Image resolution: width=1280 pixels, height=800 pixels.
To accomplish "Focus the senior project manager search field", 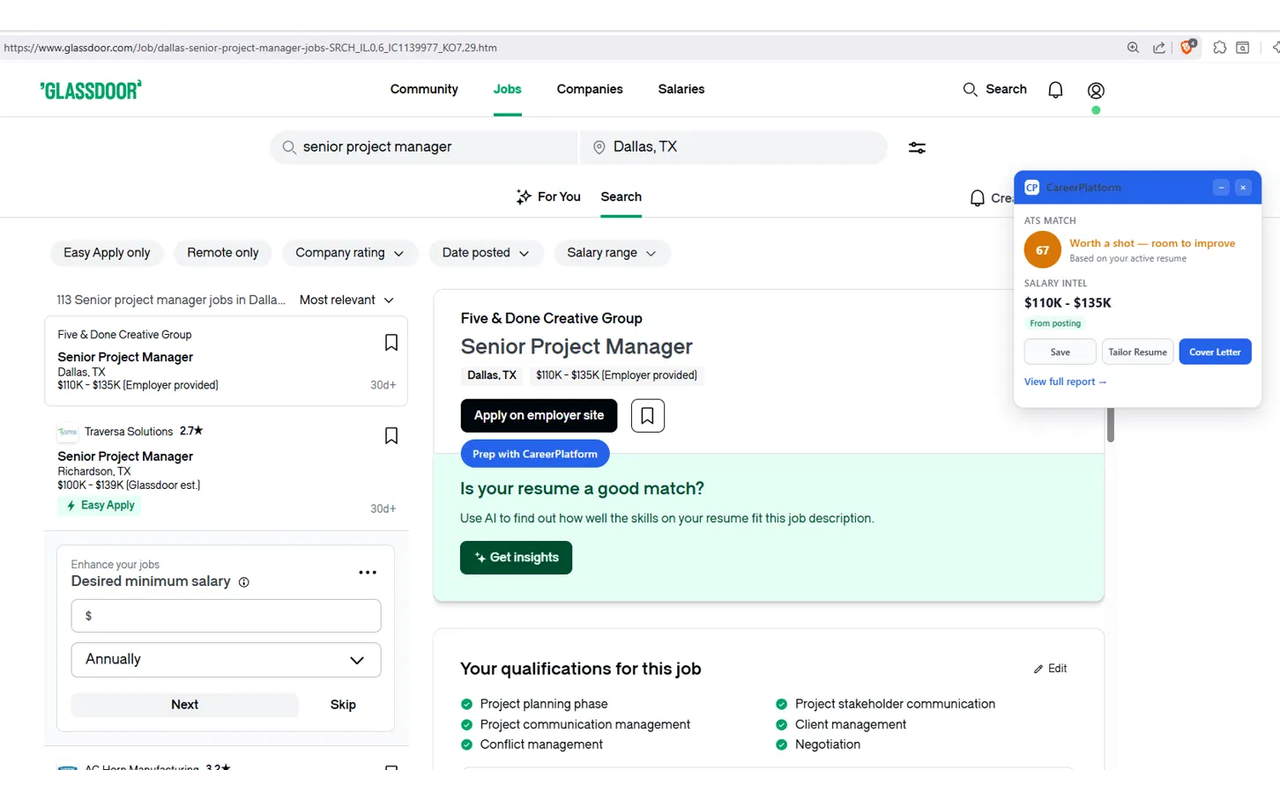I will tap(424, 147).
